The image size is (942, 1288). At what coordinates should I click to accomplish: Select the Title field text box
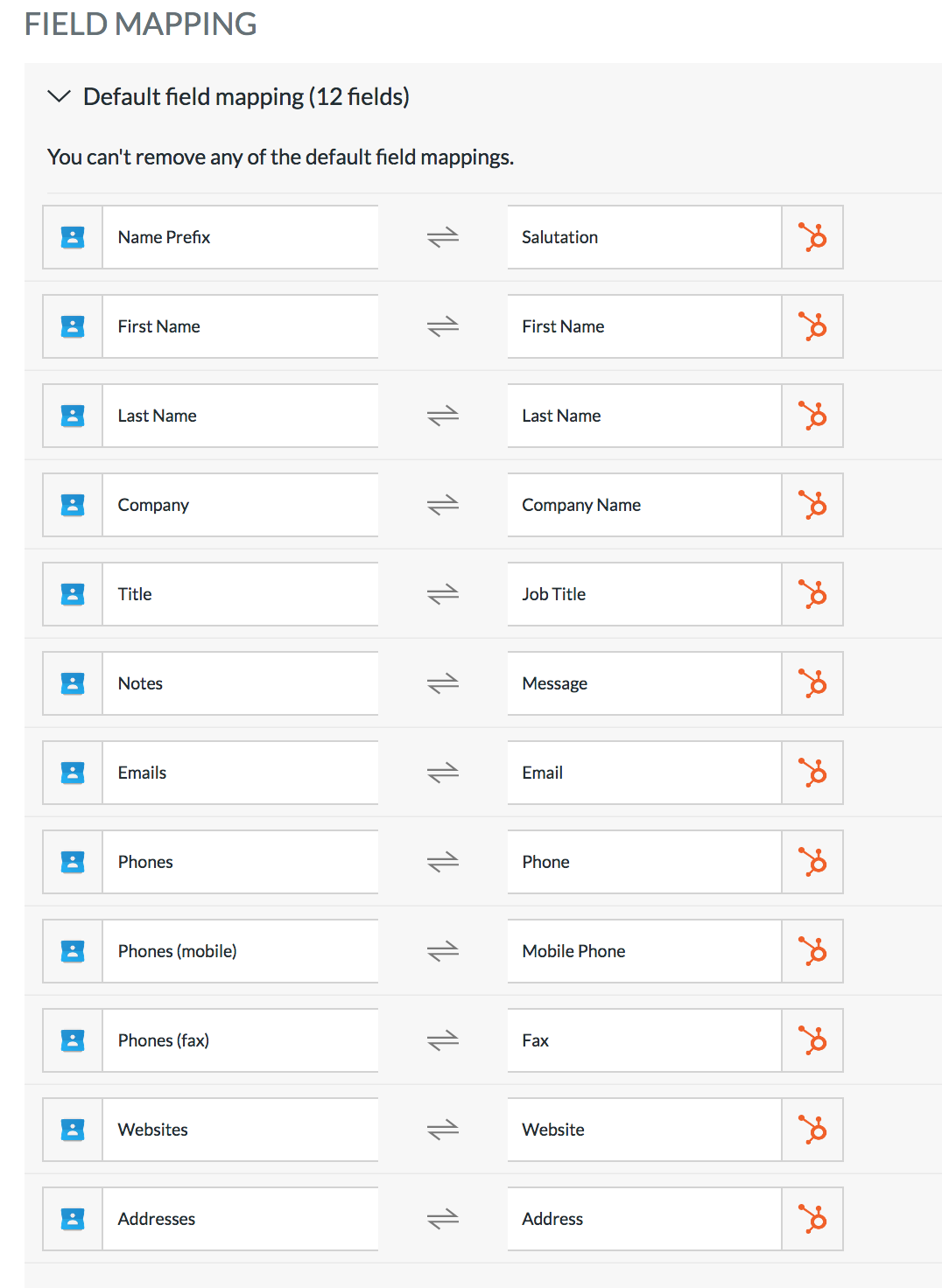241,594
